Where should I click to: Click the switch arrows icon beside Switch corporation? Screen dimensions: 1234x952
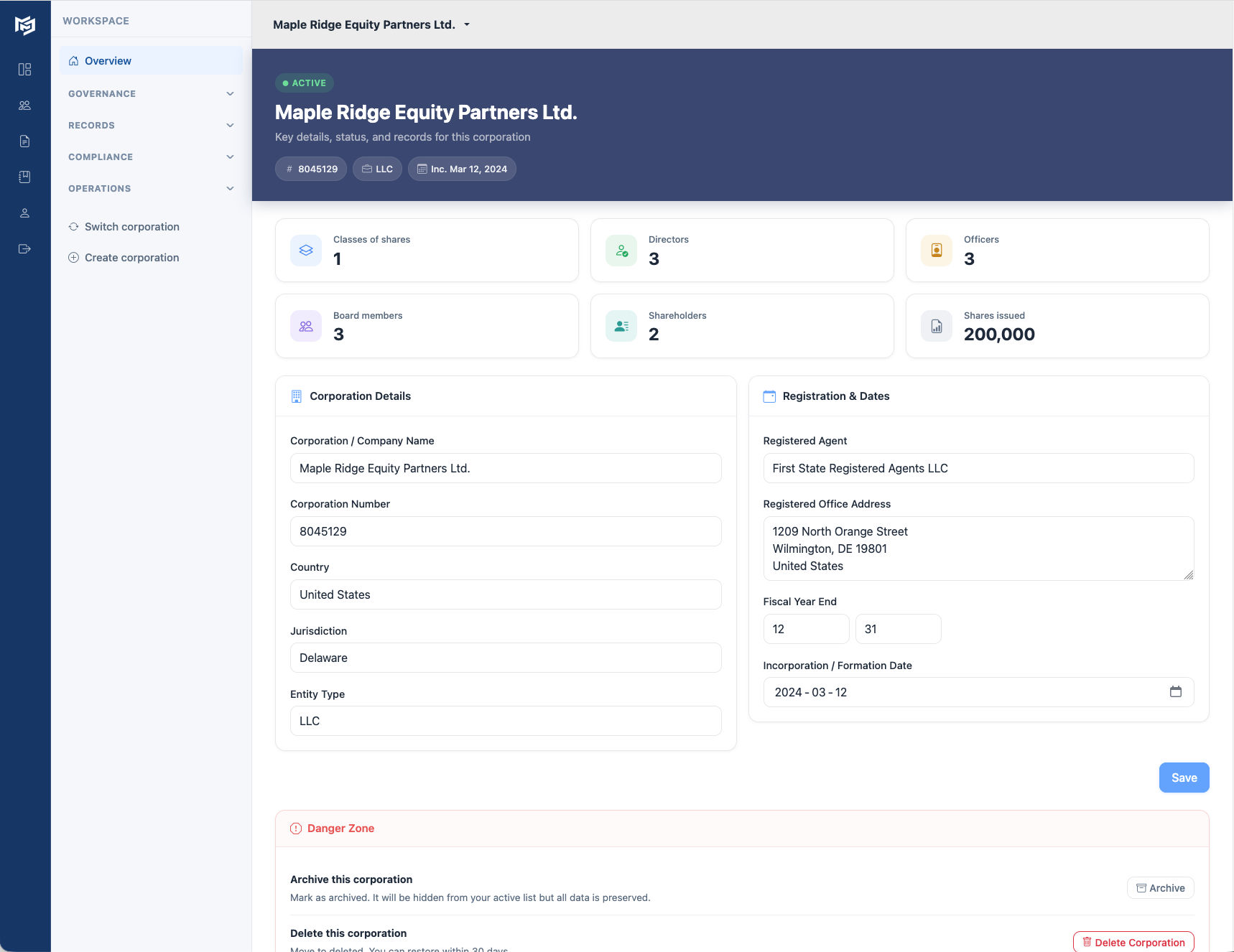point(74,226)
